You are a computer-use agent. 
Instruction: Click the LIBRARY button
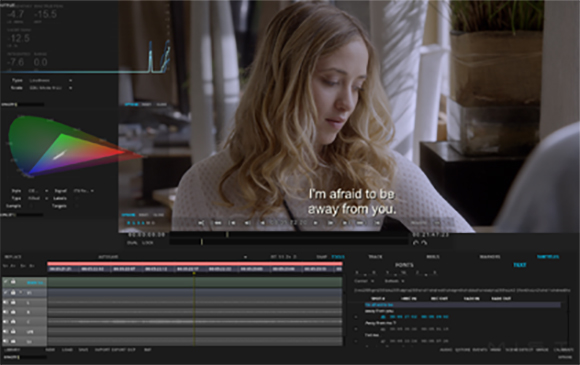tap(12, 349)
